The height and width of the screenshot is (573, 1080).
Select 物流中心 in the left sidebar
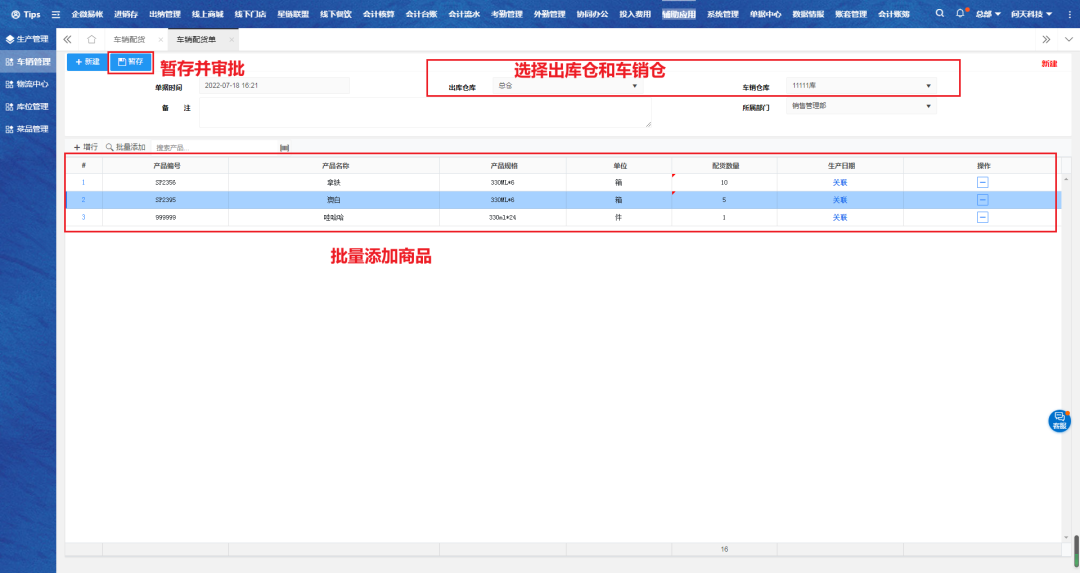[x=32, y=84]
